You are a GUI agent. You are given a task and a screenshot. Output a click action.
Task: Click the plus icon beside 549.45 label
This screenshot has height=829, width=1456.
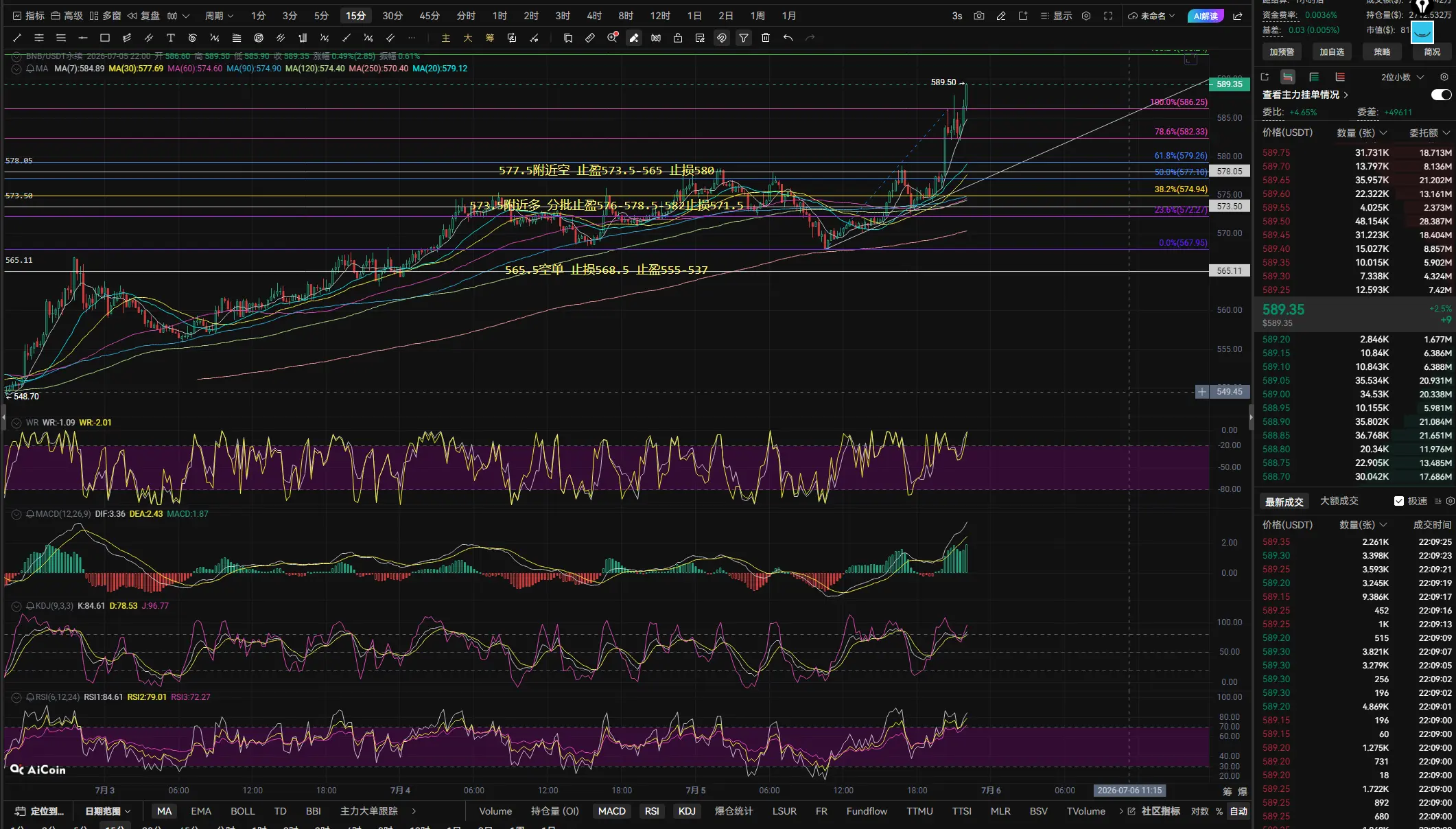click(x=1202, y=392)
